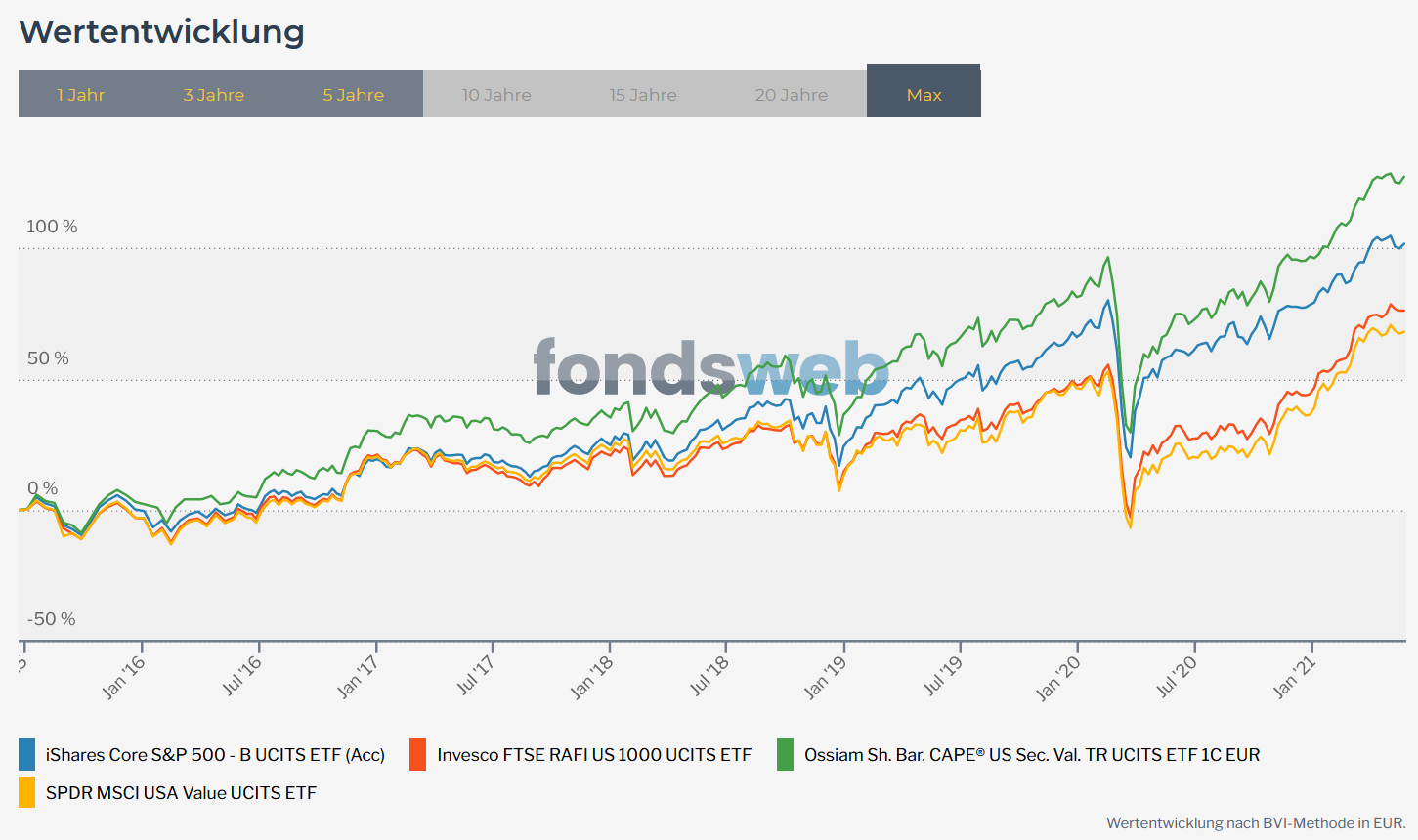The width and height of the screenshot is (1418, 840).
Task: Click the fondsweb watermark logo
Action: 710,368
